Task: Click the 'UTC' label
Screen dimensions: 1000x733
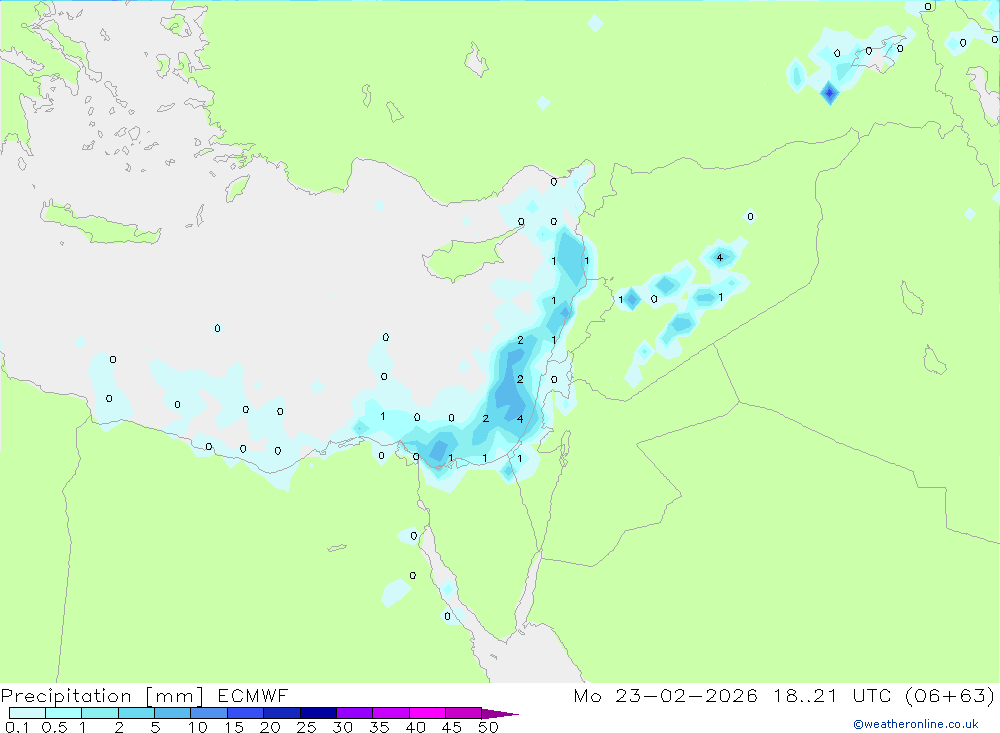Action: 873,695
